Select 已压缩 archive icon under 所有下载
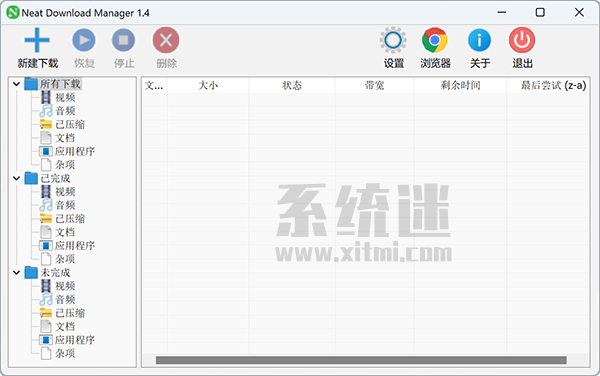Viewport: 600px width, 376px height. point(46,124)
